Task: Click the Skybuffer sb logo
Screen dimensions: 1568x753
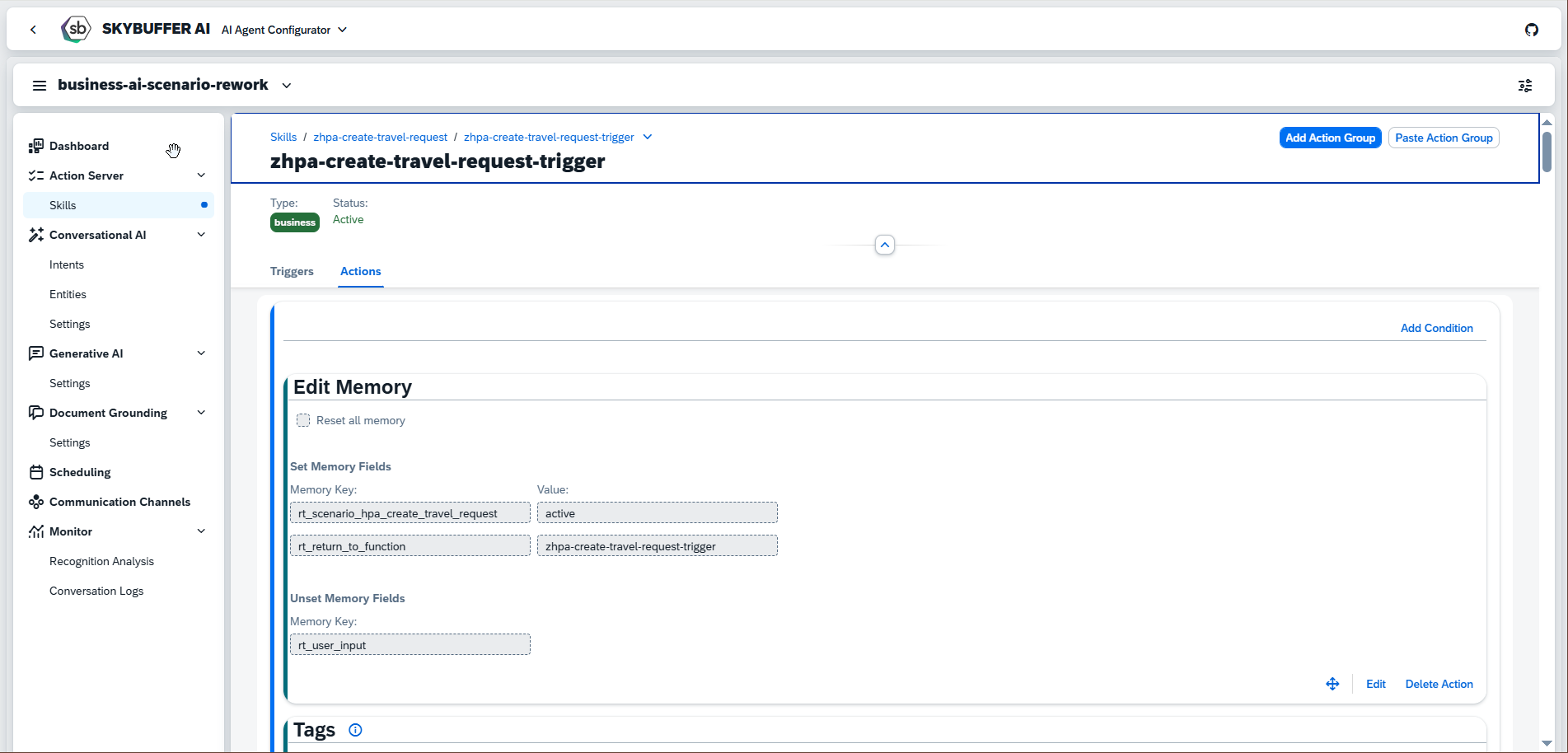Action: tap(76, 30)
